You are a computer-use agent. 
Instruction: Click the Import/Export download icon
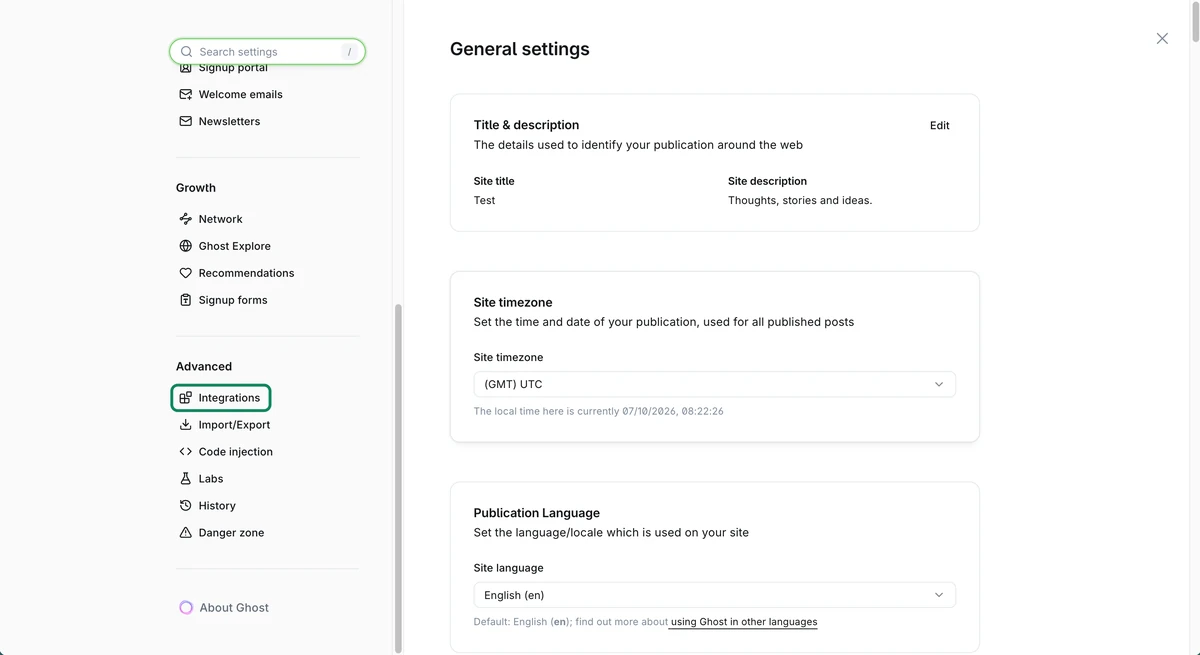185,425
